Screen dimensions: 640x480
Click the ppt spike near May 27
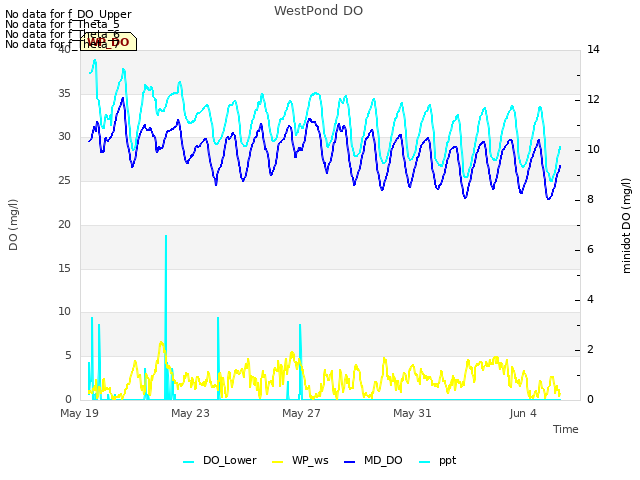300,362
